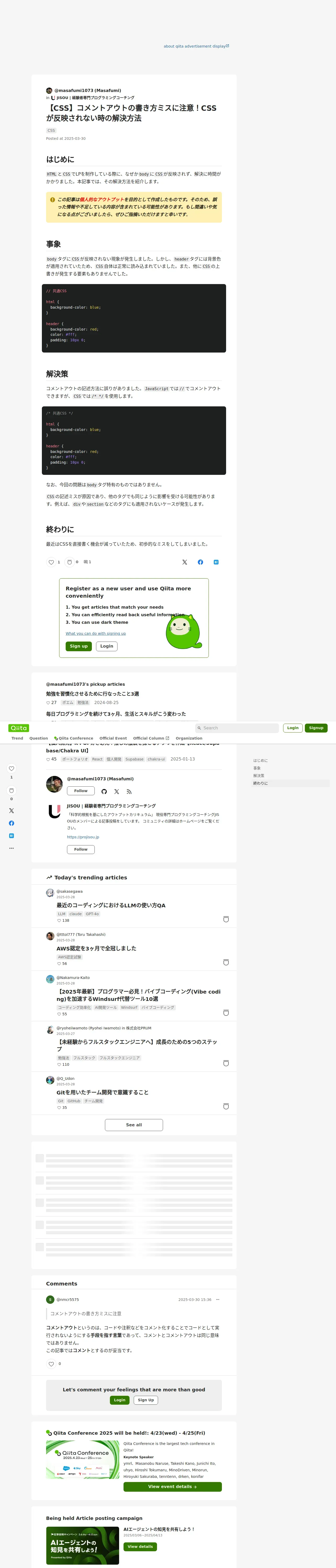Follow masafumi1073 in author card
Screen dimensions: 336x1568
[x=81, y=791]
